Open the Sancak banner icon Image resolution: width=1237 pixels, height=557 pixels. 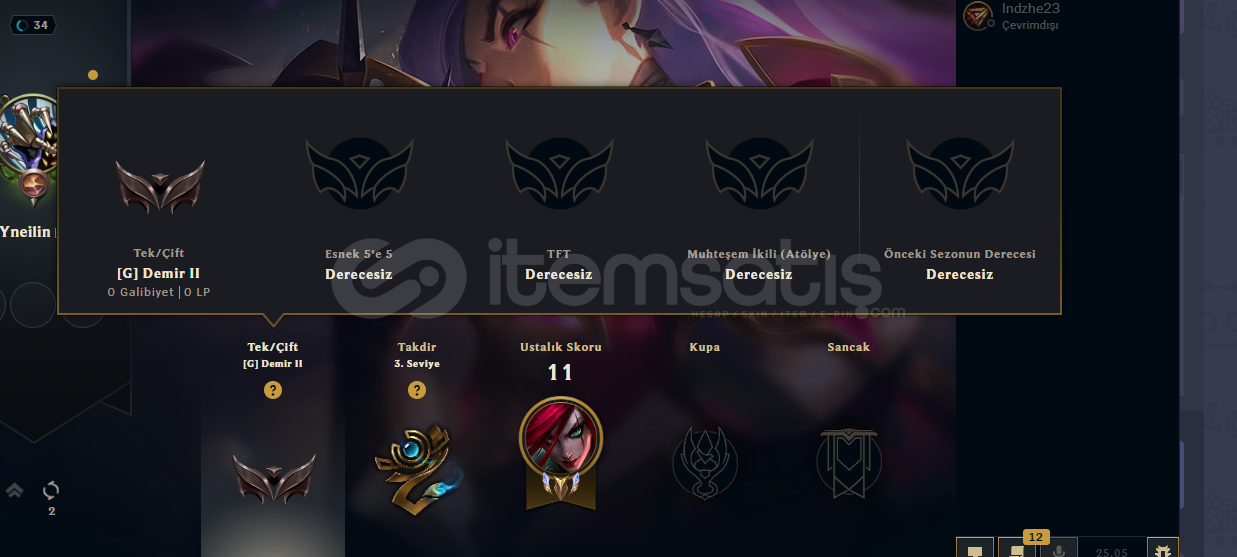click(849, 463)
